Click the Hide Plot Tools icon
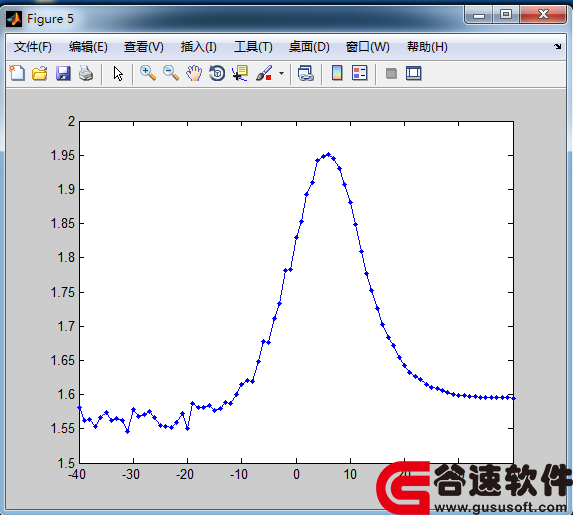573x515 pixels. pos(391,73)
